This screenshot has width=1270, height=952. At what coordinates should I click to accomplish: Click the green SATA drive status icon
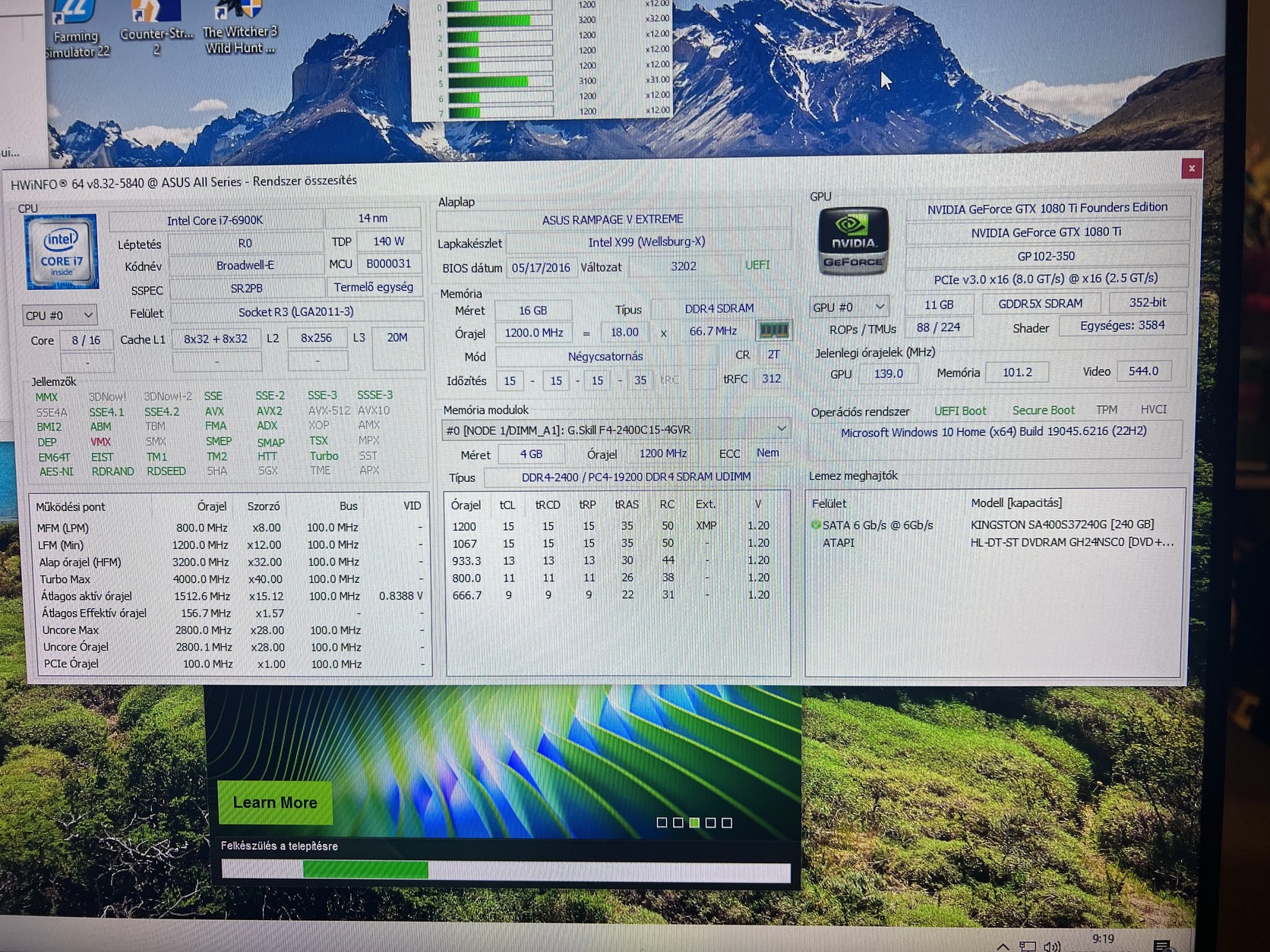click(816, 525)
